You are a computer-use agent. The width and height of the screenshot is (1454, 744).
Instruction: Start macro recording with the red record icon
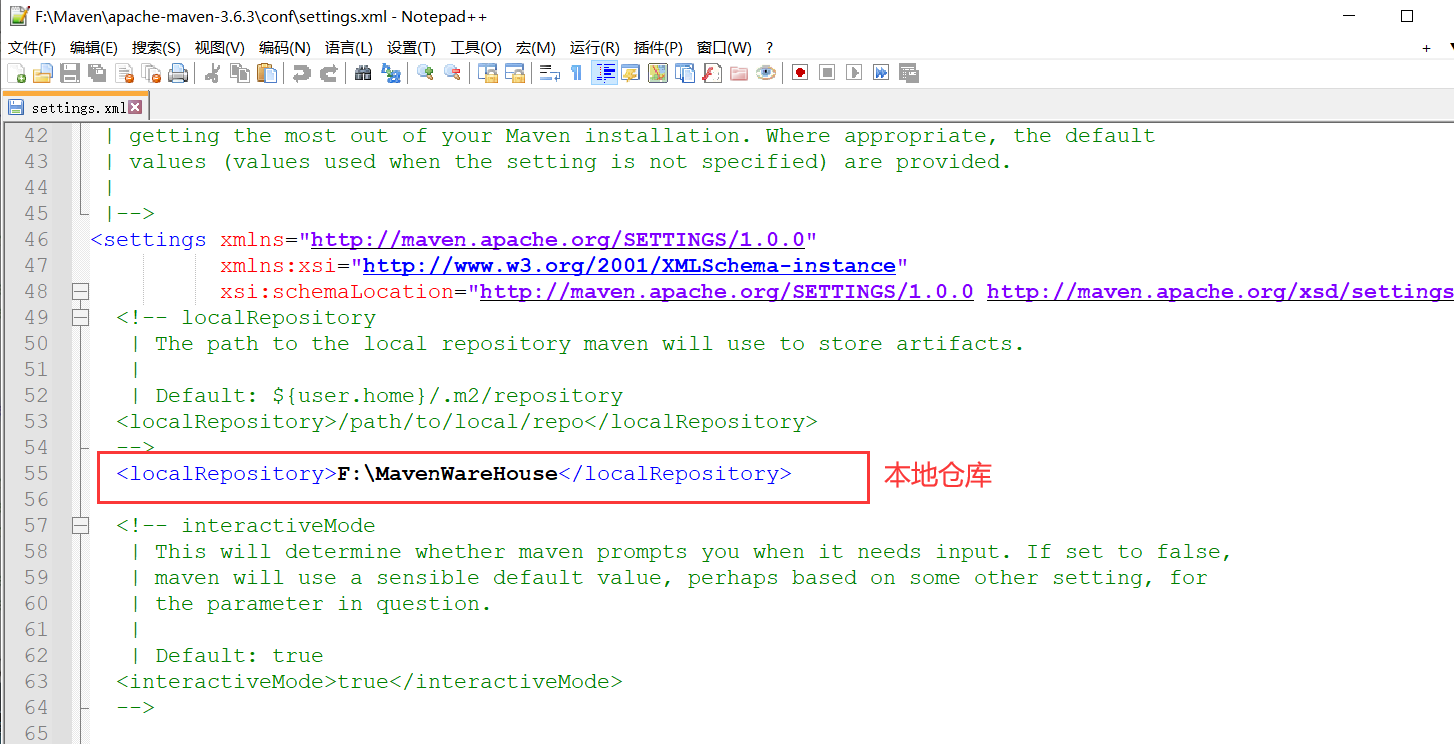(x=800, y=73)
